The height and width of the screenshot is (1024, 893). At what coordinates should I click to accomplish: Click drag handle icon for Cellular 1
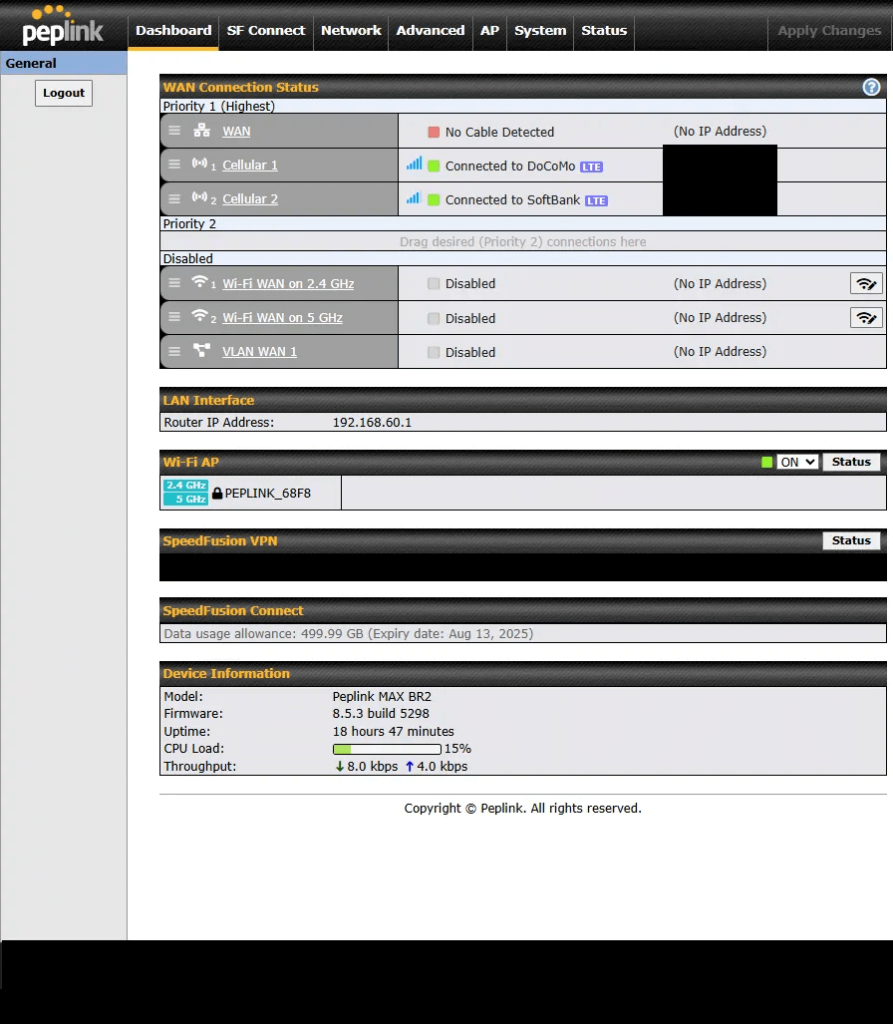point(175,165)
